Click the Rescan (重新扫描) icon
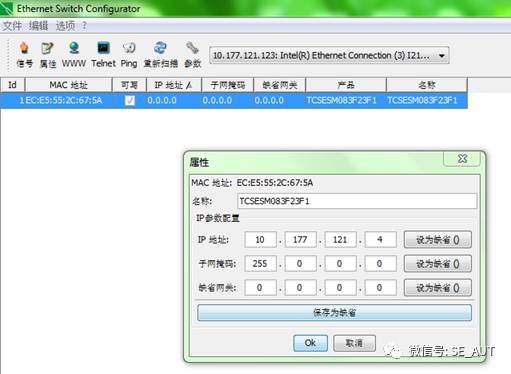 (x=160, y=55)
